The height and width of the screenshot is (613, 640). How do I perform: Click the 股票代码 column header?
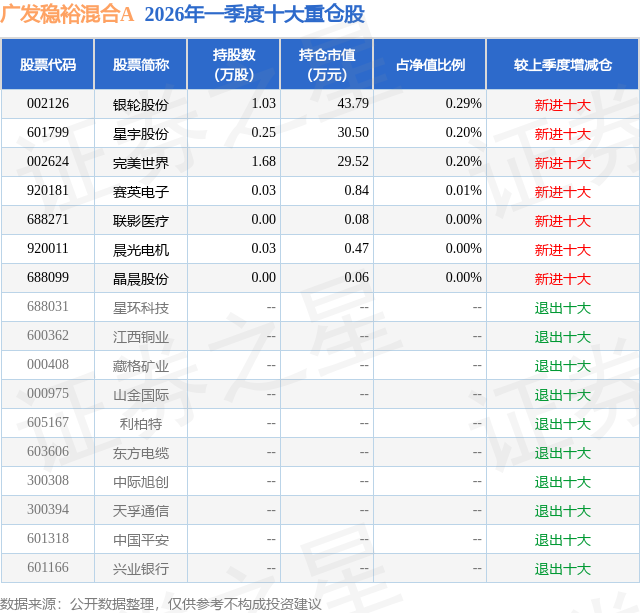48,64
